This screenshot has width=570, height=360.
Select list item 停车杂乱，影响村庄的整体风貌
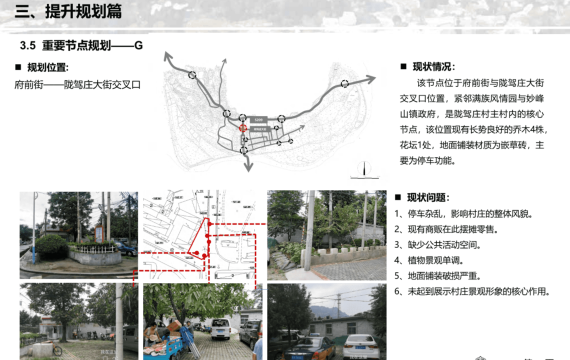464,214
